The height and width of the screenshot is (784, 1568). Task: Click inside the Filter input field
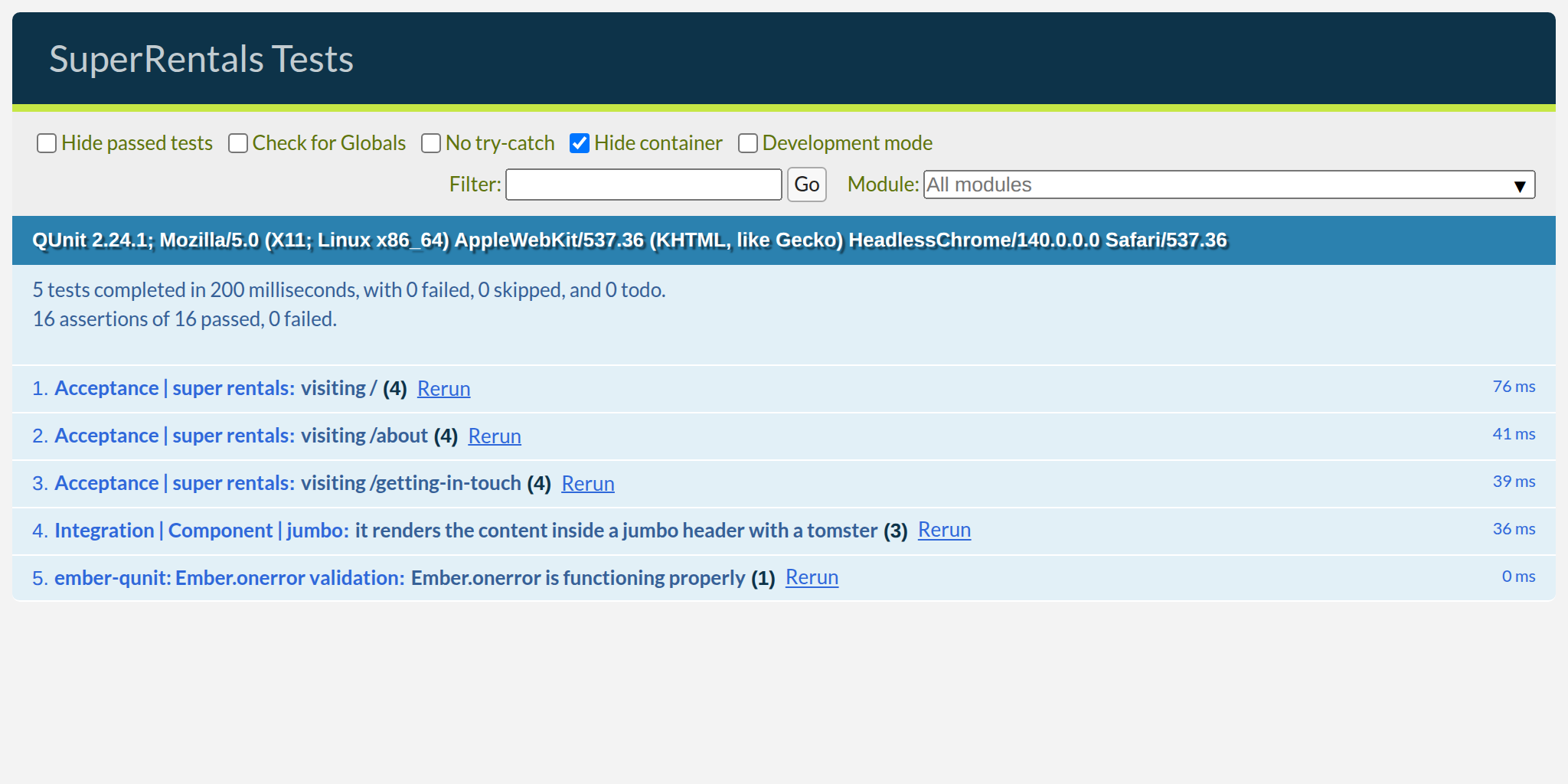[x=643, y=185]
